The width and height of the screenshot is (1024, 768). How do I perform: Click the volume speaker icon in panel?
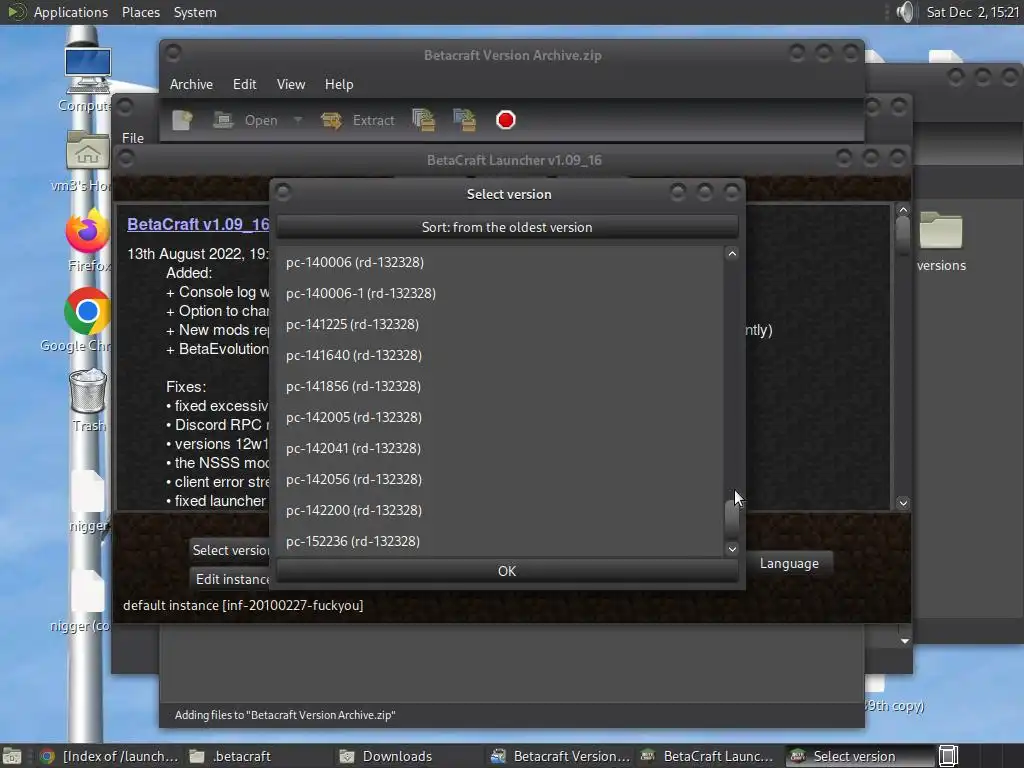[905, 12]
